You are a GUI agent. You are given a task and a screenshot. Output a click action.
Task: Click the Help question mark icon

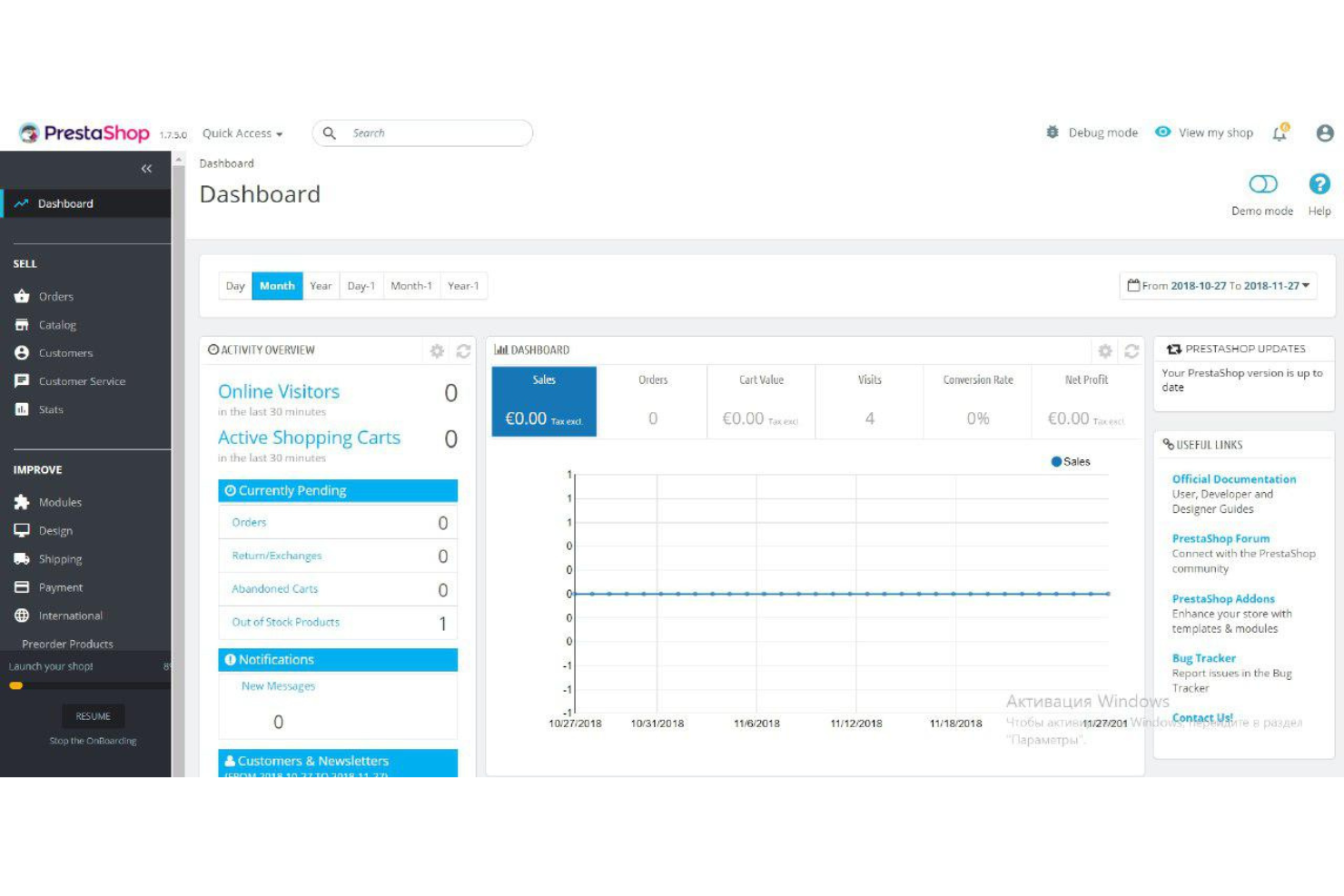1319,183
